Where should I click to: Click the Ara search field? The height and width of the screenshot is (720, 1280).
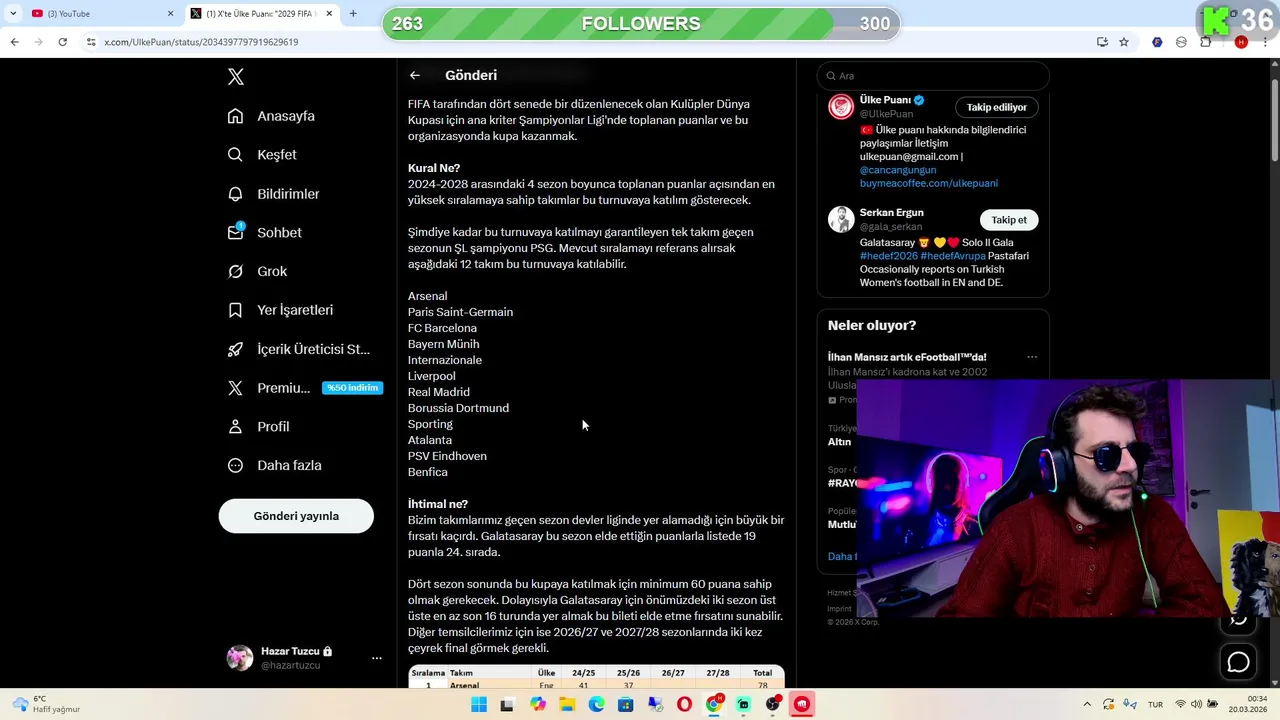pyautogui.click(x=933, y=76)
